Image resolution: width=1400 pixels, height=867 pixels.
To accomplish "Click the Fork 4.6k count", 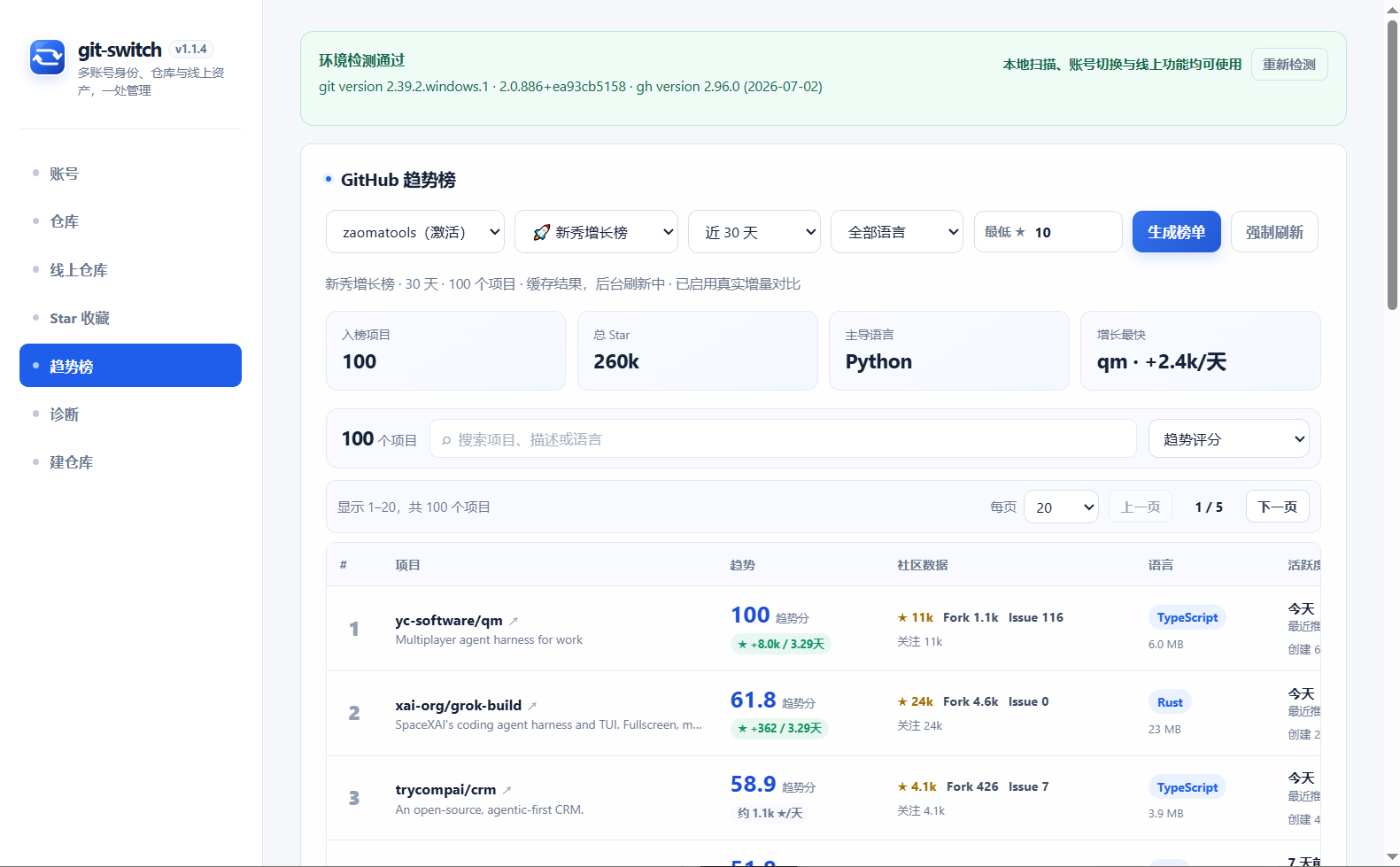I will tap(971, 701).
